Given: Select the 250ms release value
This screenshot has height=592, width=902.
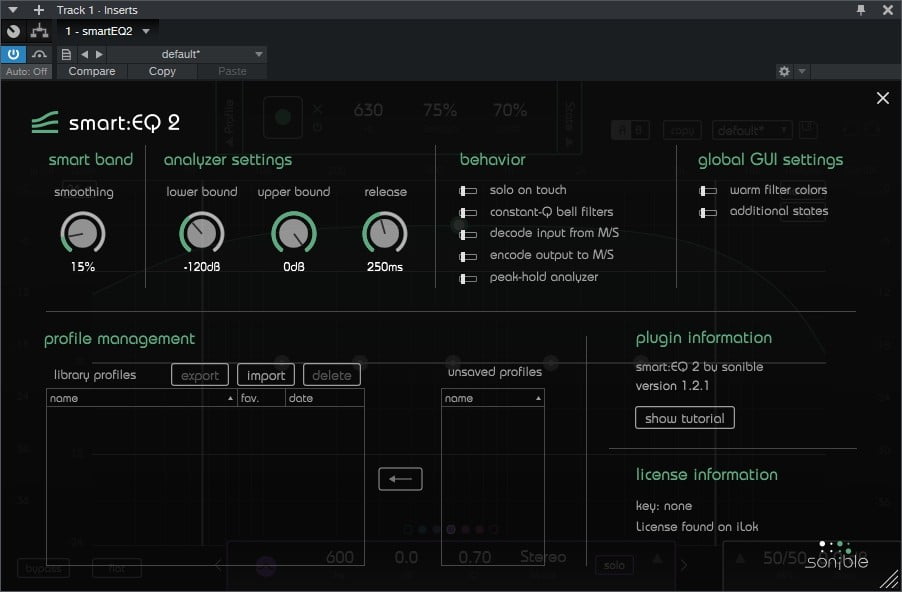Looking at the screenshot, I should (385, 267).
